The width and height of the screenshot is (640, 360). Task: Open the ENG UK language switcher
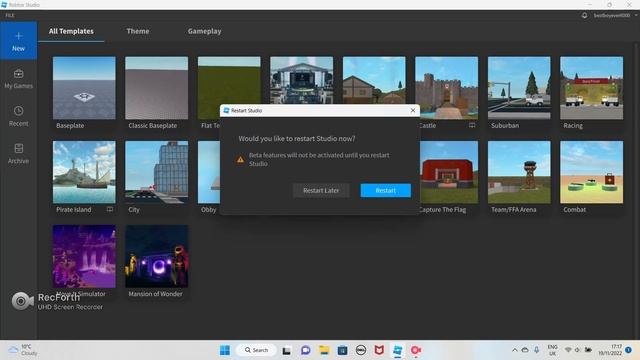552,350
